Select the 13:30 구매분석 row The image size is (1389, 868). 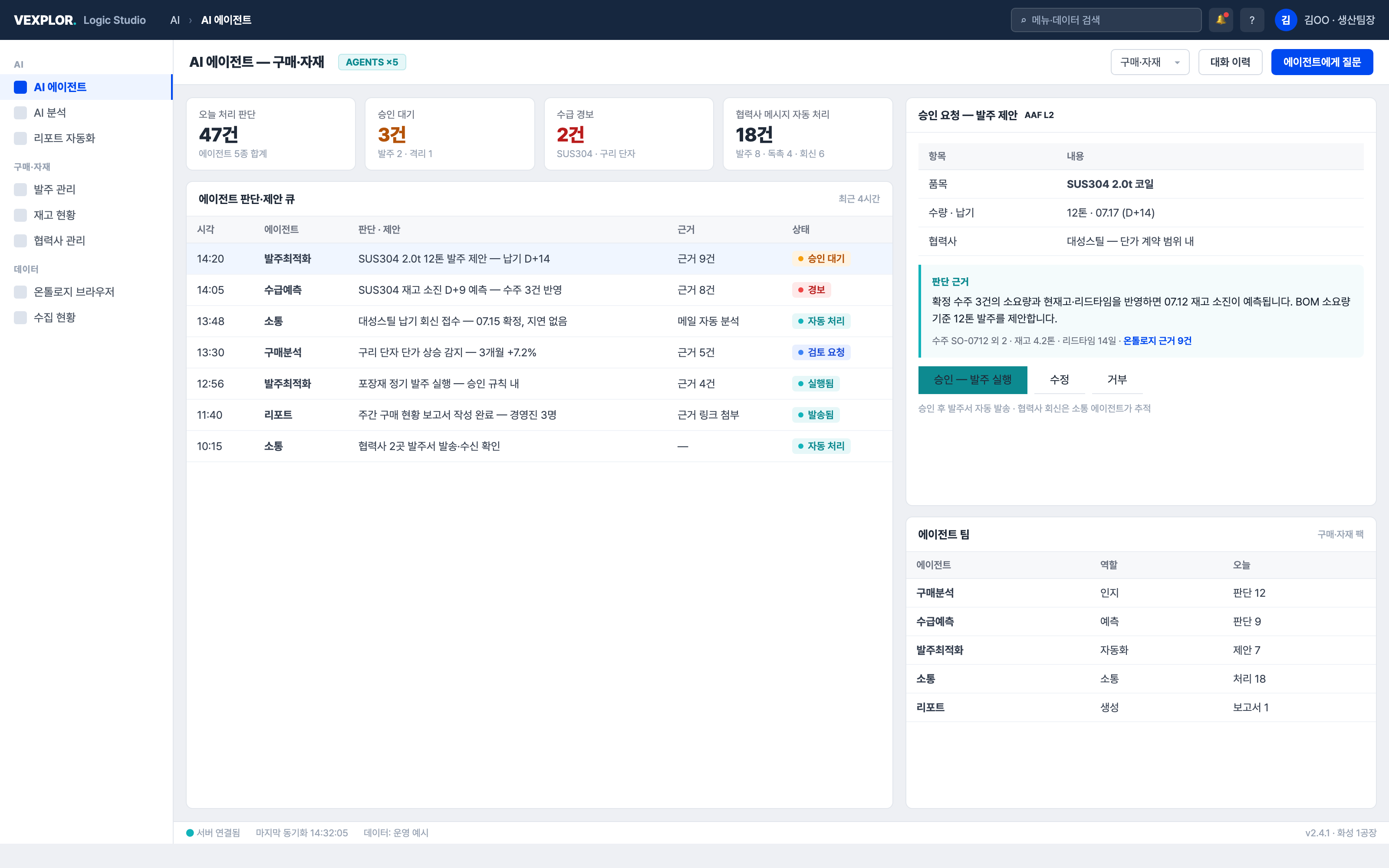click(x=539, y=352)
